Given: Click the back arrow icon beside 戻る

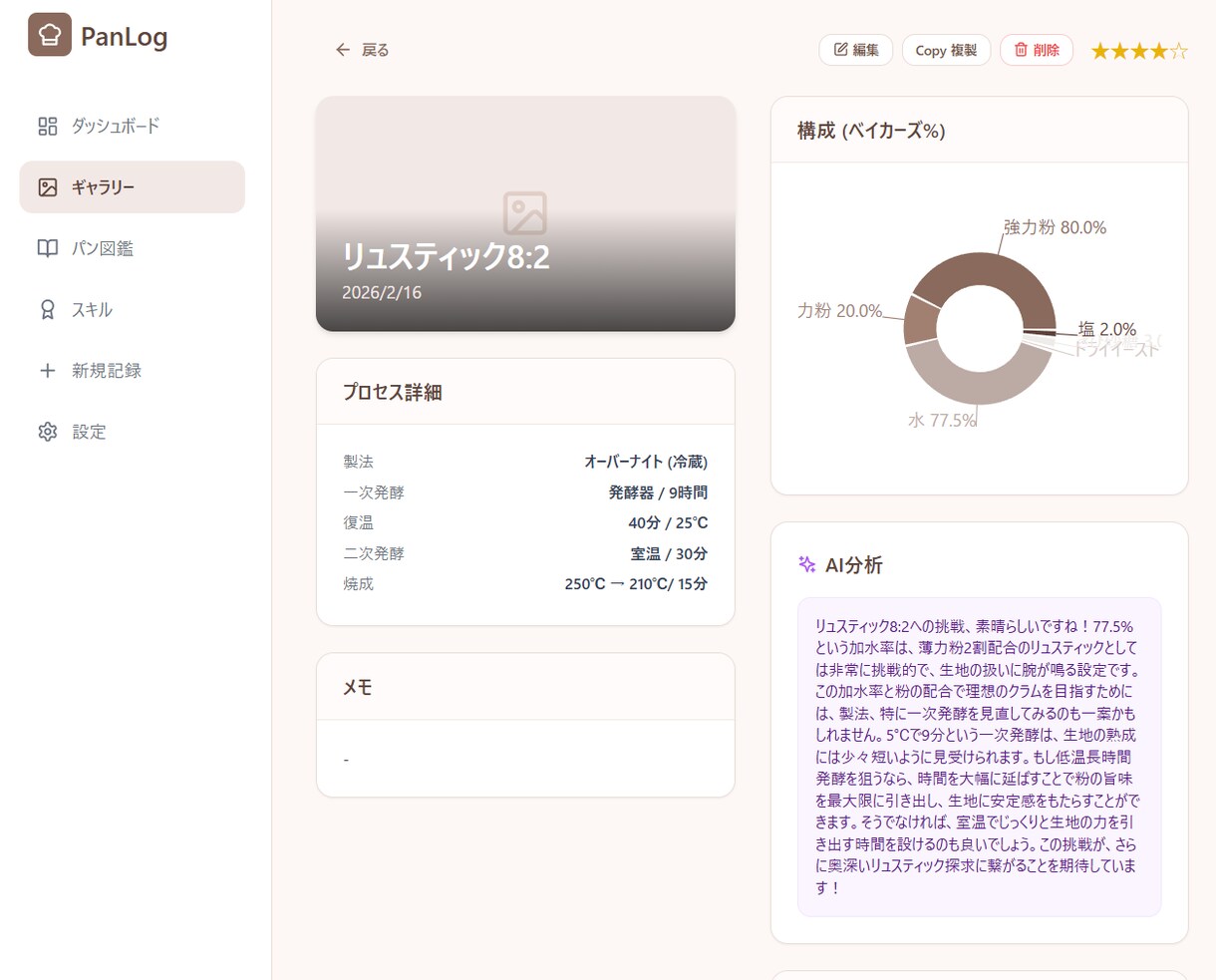Looking at the screenshot, I should pyautogui.click(x=343, y=50).
